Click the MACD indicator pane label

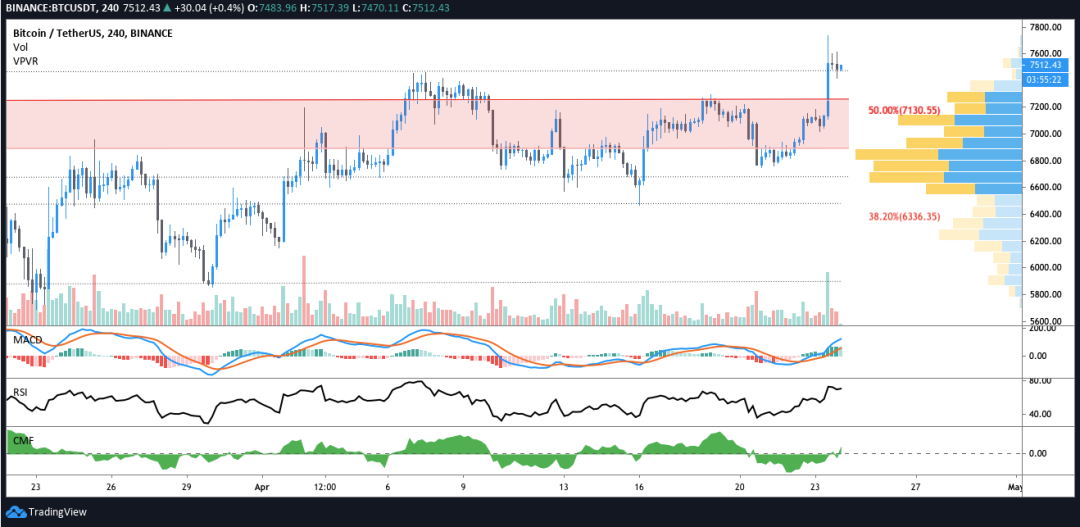click(27, 340)
